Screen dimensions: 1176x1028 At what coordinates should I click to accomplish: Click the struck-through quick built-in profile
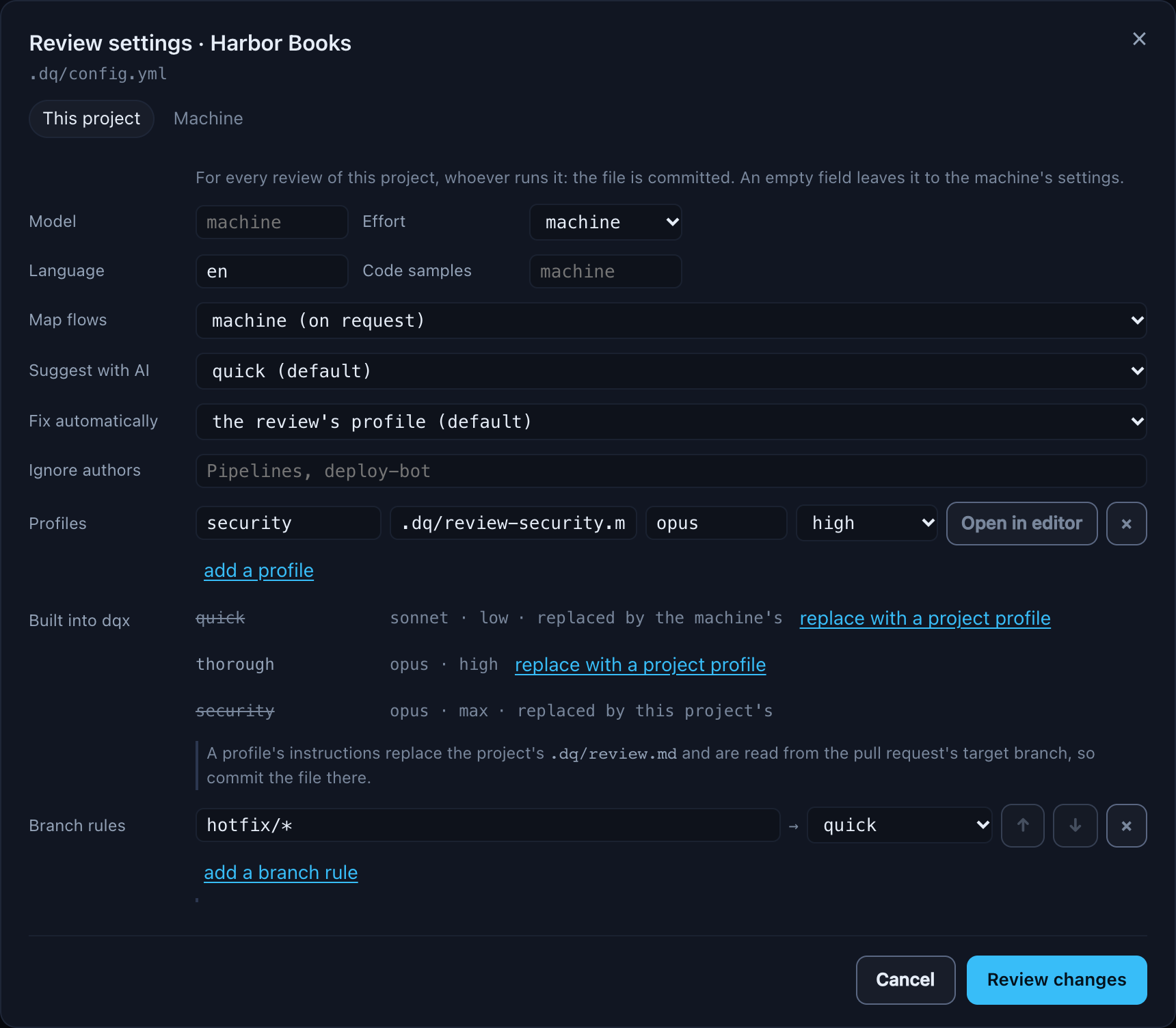click(220, 618)
